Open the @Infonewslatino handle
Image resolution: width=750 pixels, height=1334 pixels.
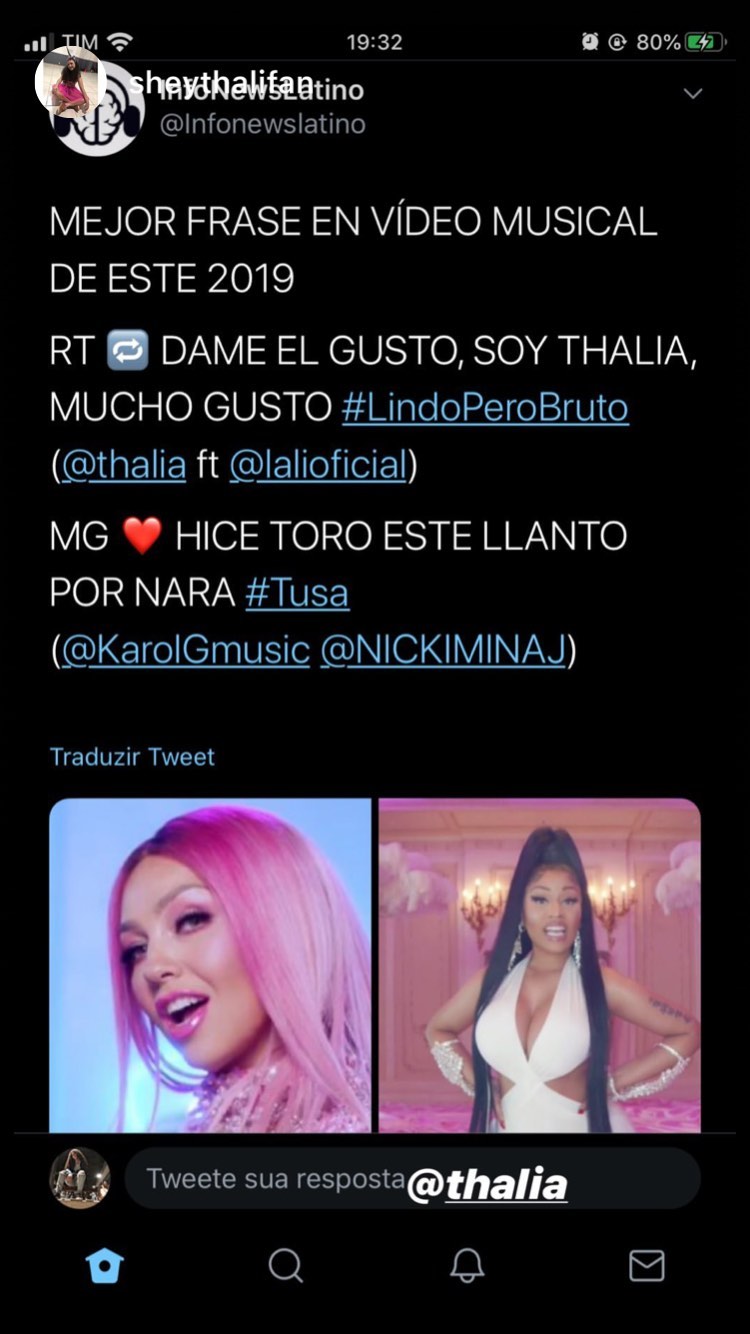point(262,125)
